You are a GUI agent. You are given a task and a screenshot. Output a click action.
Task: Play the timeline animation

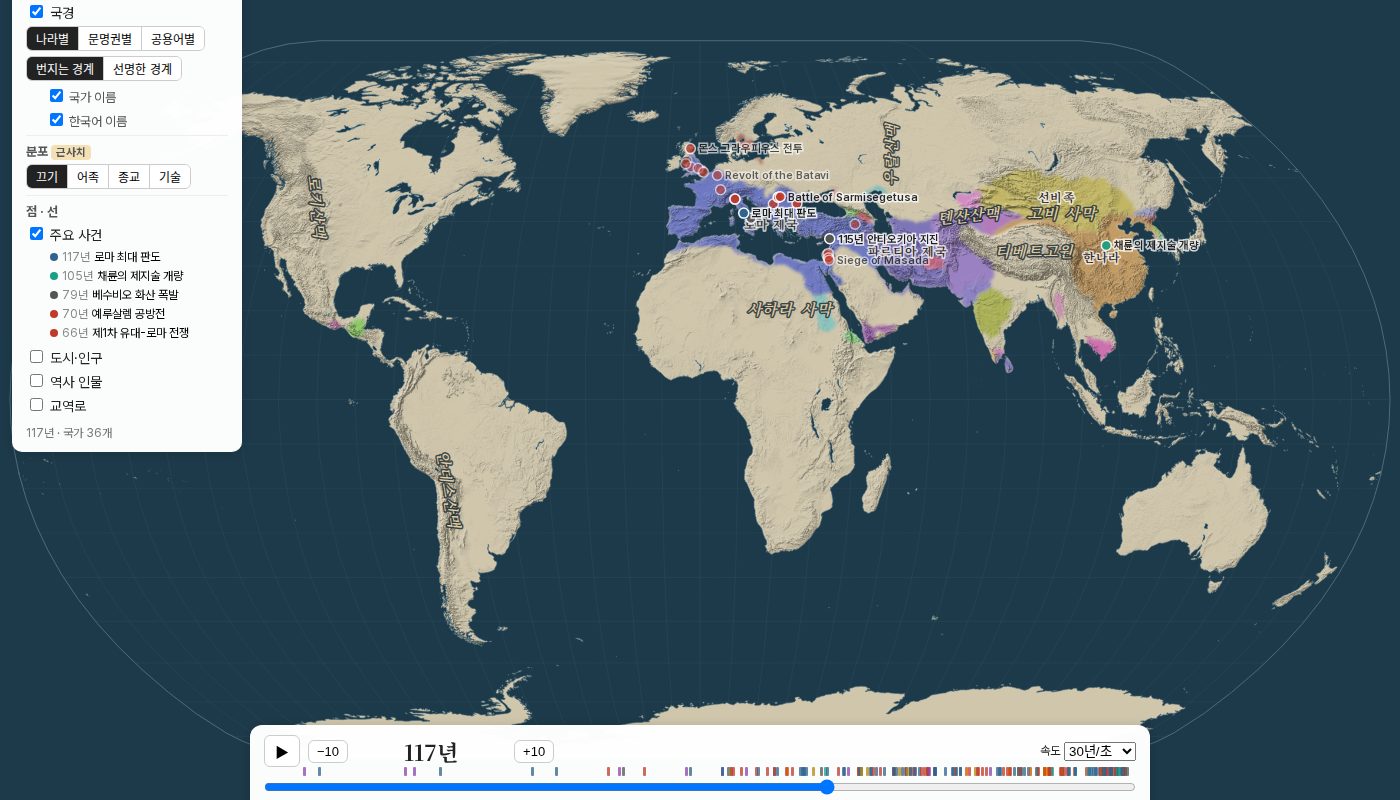pyautogui.click(x=282, y=752)
